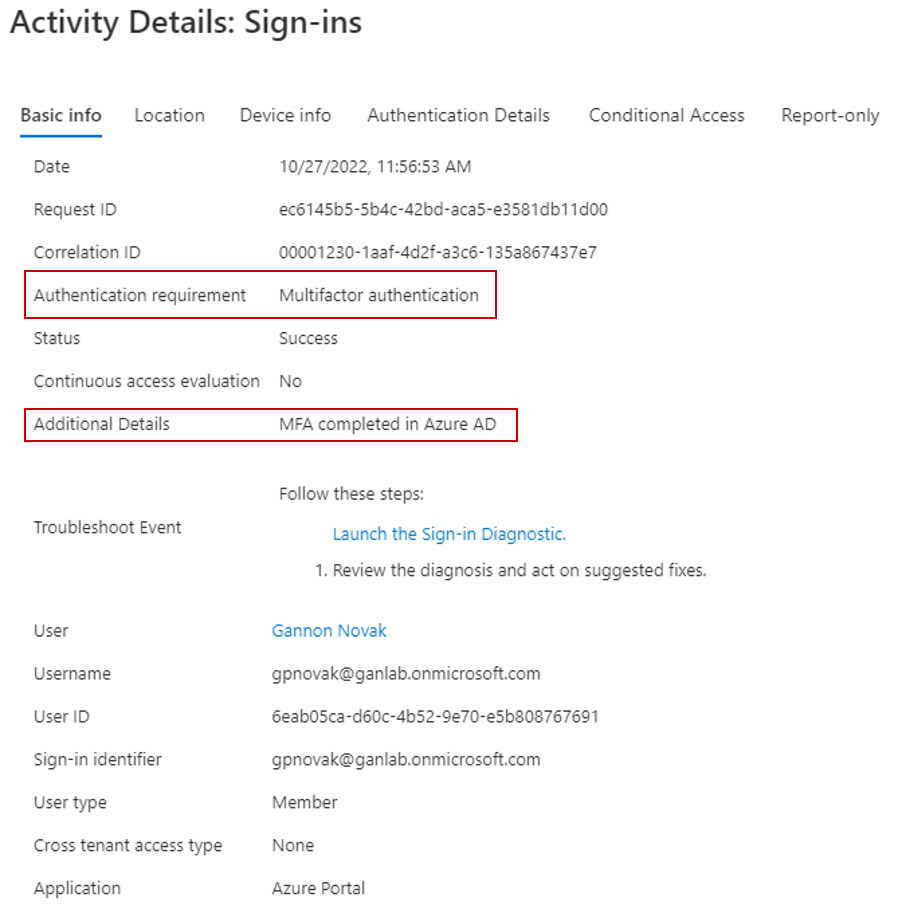The image size is (899, 911).
Task: Switch to the Report-only tab
Action: pyautogui.click(x=830, y=115)
